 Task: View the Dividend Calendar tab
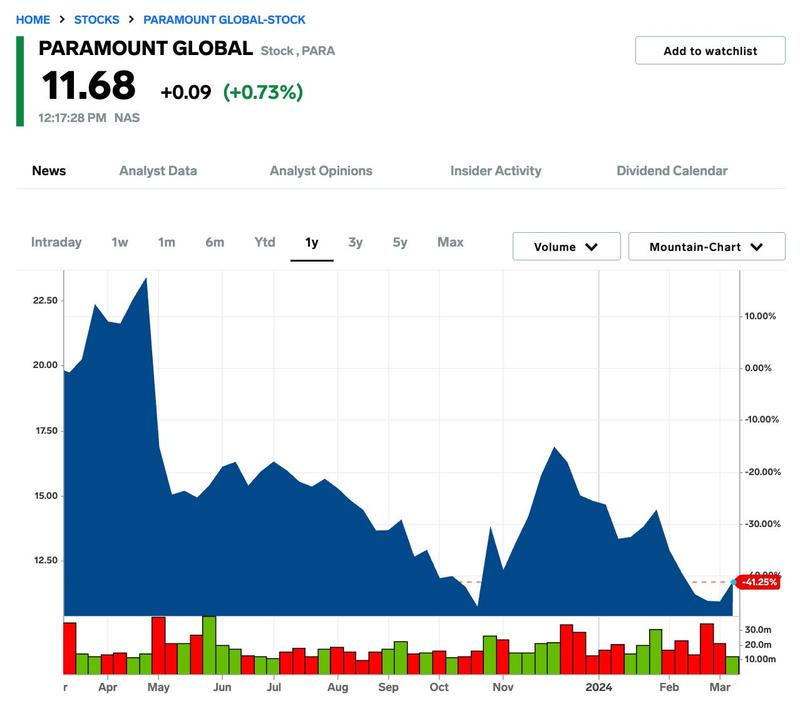[672, 171]
